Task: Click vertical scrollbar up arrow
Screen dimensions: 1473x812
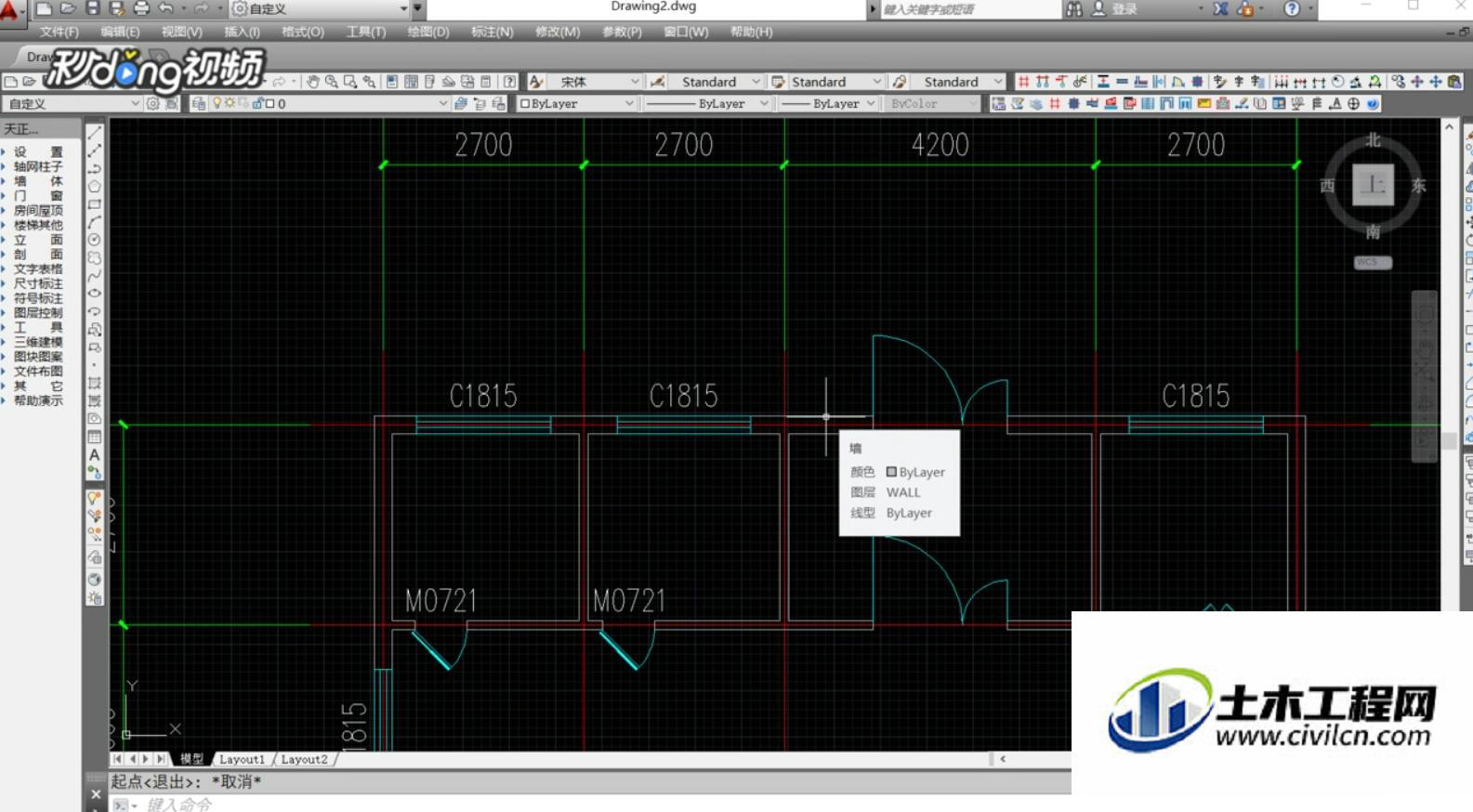Action: pyautogui.click(x=1449, y=125)
